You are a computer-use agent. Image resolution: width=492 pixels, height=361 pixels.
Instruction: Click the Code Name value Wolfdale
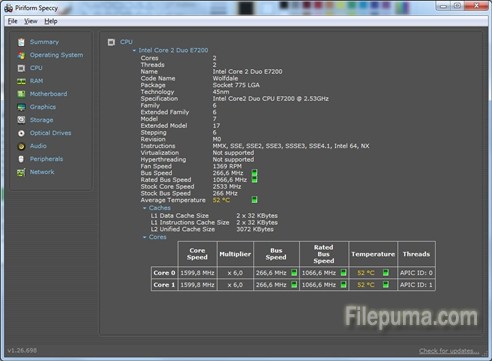pos(225,78)
